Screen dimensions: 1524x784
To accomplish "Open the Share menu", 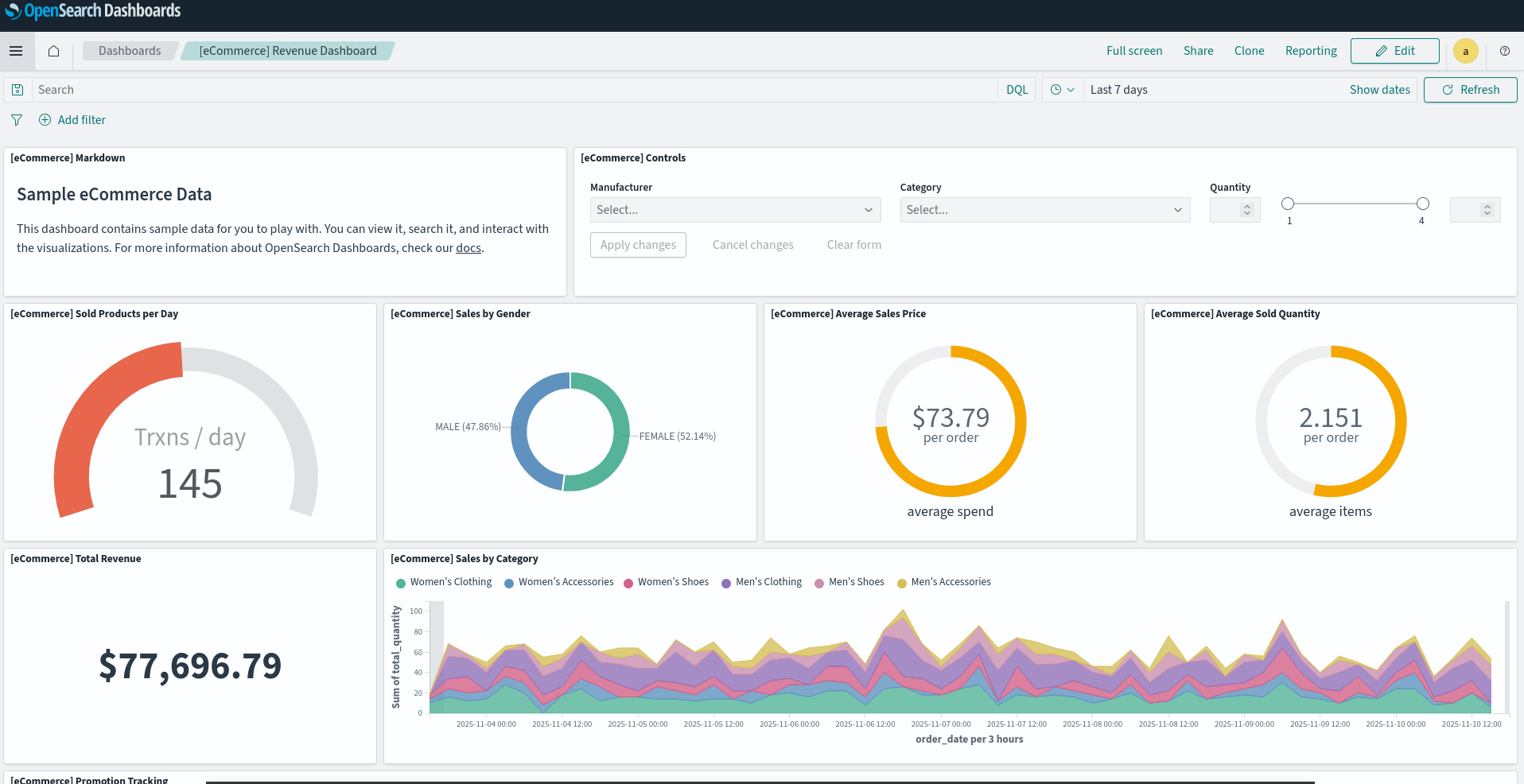I will coord(1198,51).
